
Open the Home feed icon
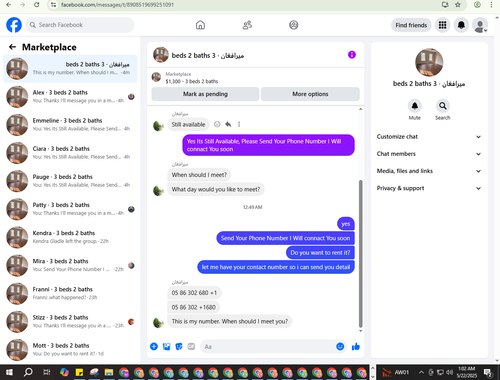200,25
